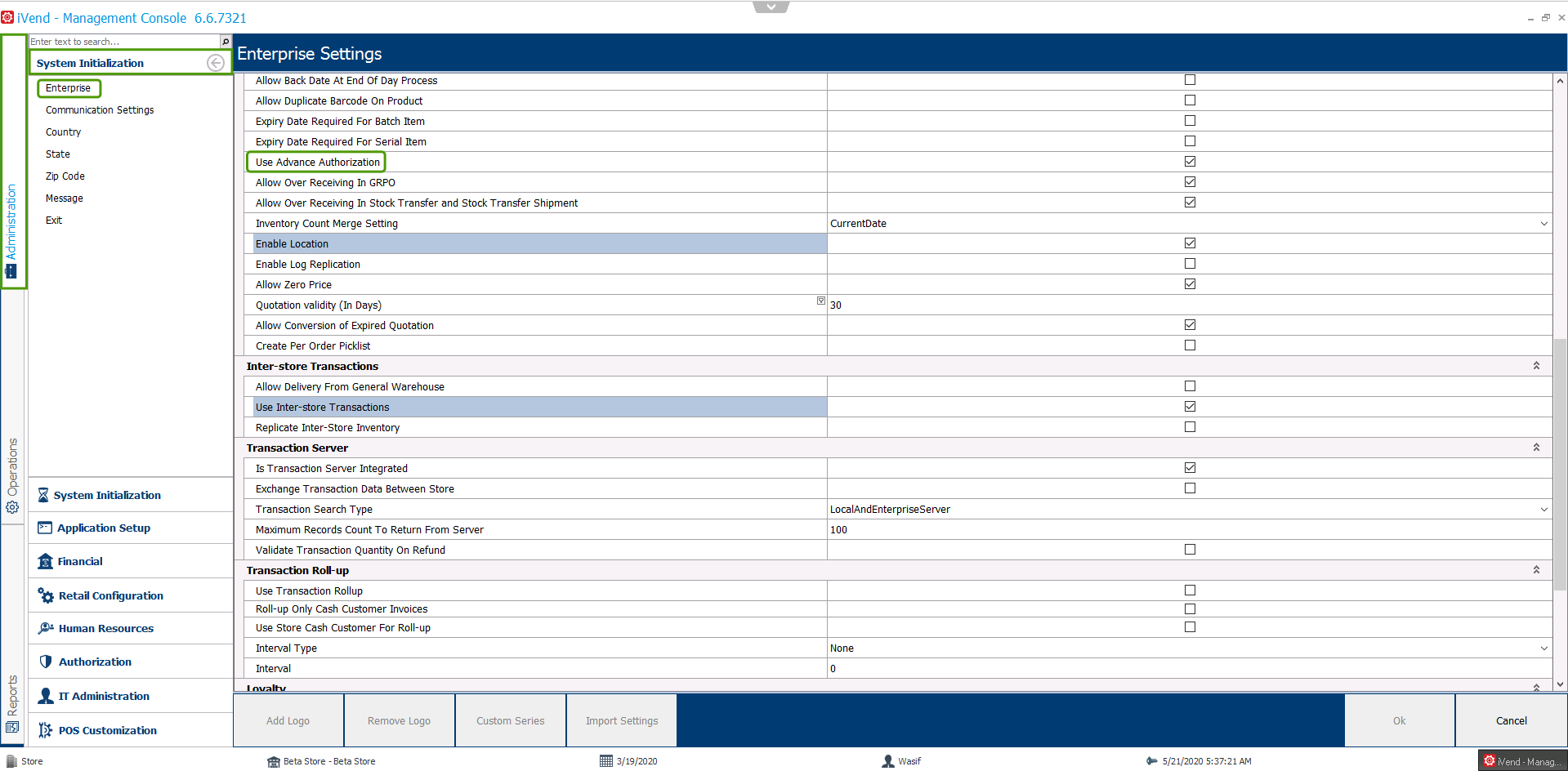Viewport: 1568px width, 771px height.
Task: Click the scroll down arrow of settings grid
Action: (x=1560, y=684)
